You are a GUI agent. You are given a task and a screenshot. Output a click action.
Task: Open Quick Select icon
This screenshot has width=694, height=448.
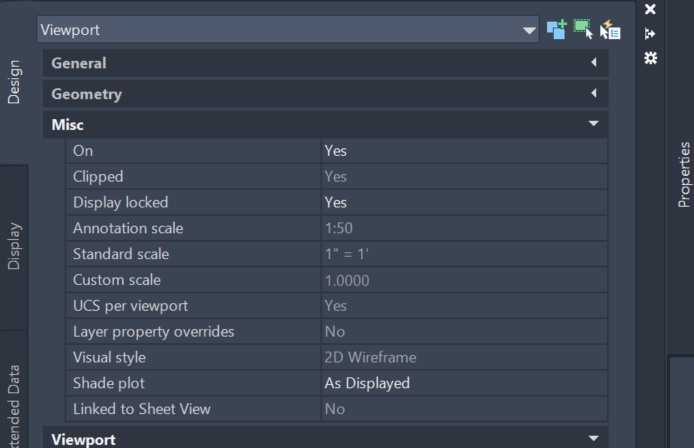click(x=610, y=30)
